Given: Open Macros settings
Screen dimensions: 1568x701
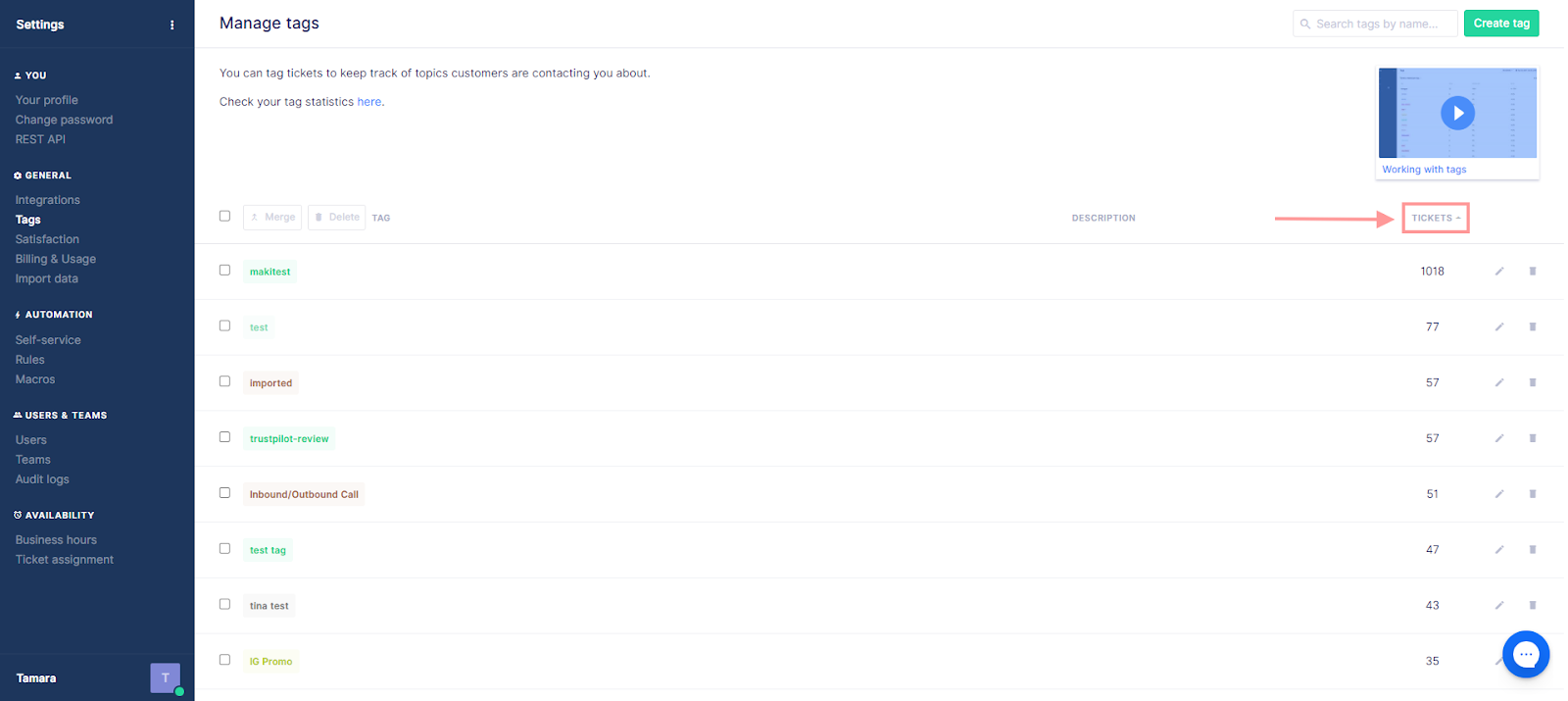Looking at the screenshot, I should (x=35, y=379).
